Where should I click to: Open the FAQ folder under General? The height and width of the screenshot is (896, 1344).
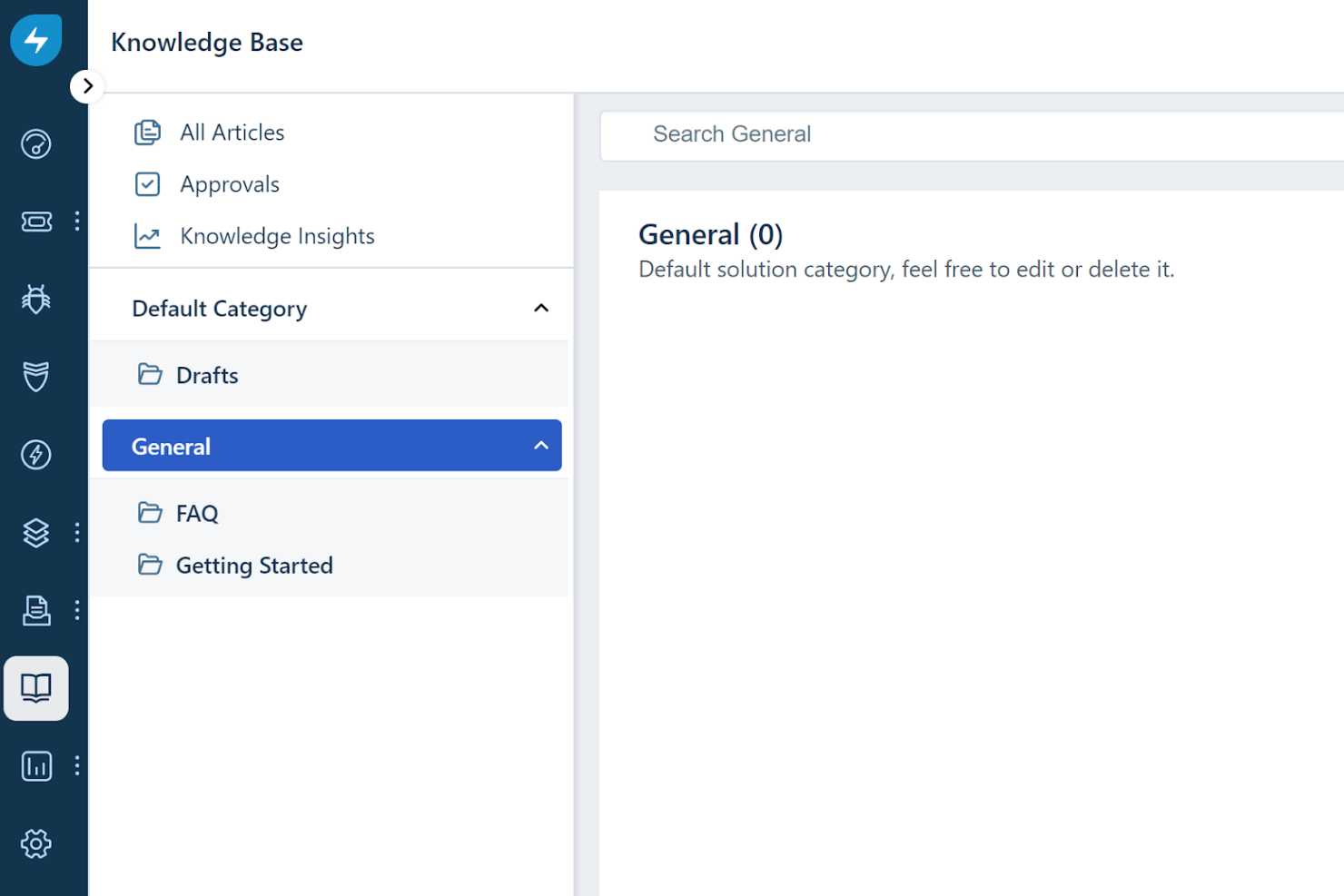tap(198, 513)
